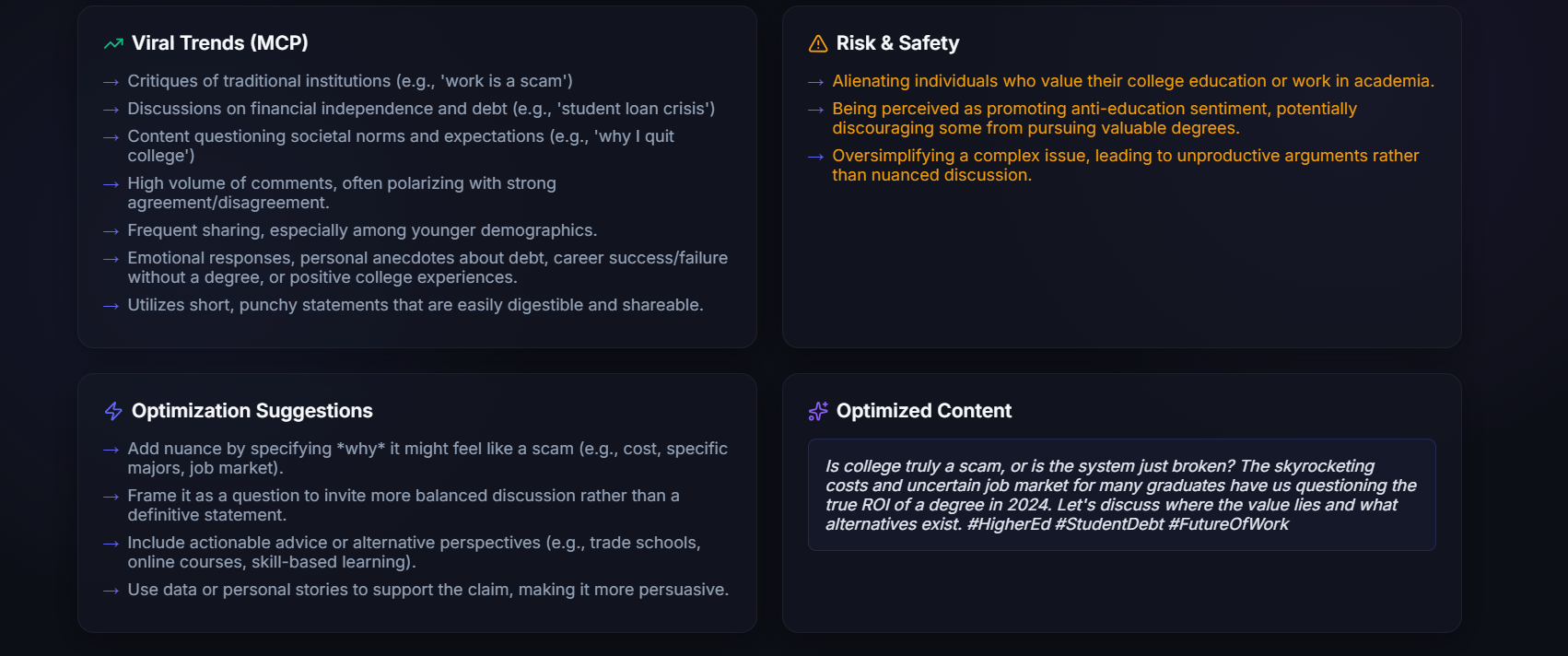
Task: Click 'Being perceived as promoting anti-education' risk text
Action: point(1094,118)
